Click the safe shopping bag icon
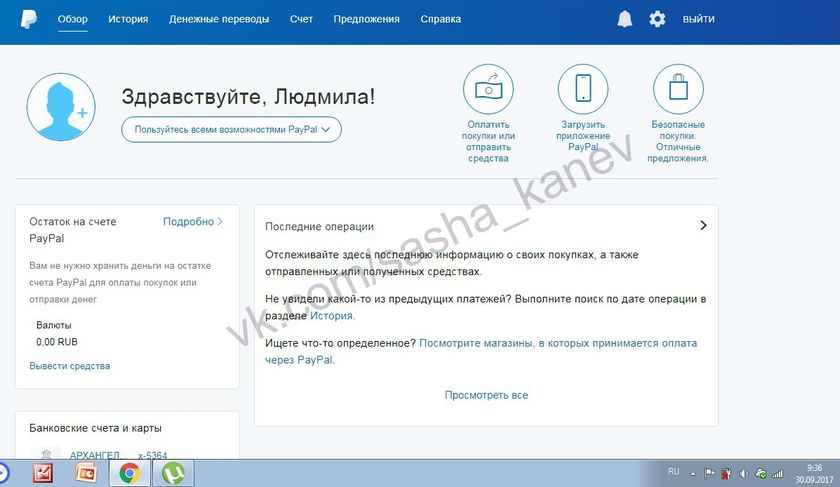Viewport: 840px width, 487px height. click(x=678, y=89)
